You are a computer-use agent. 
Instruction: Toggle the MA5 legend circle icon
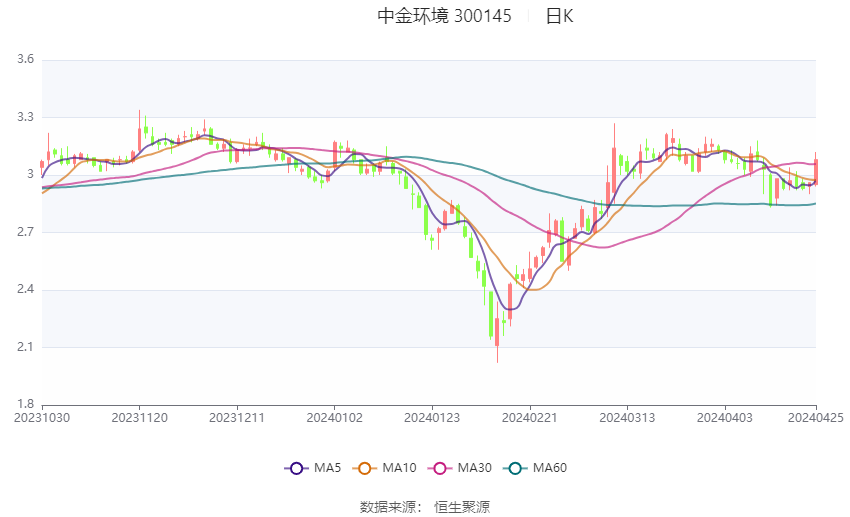pos(296,468)
